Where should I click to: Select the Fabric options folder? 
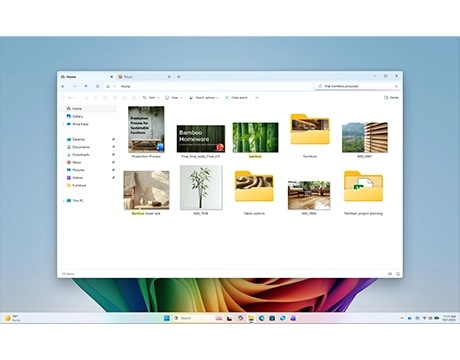[254, 186]
